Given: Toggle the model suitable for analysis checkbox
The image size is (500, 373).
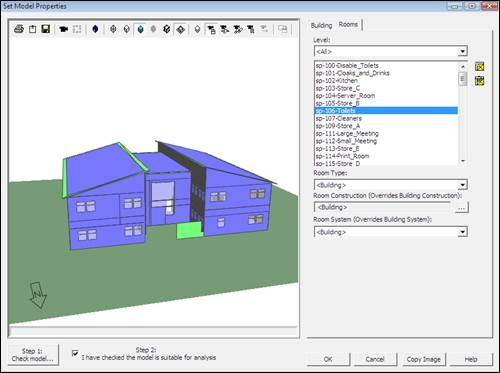Looking at the screenshot, I should point(75,353).
